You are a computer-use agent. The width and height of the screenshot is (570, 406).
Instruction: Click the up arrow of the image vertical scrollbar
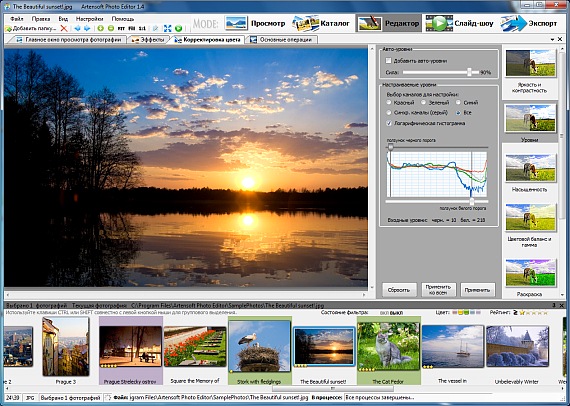(x=372, y=48)
